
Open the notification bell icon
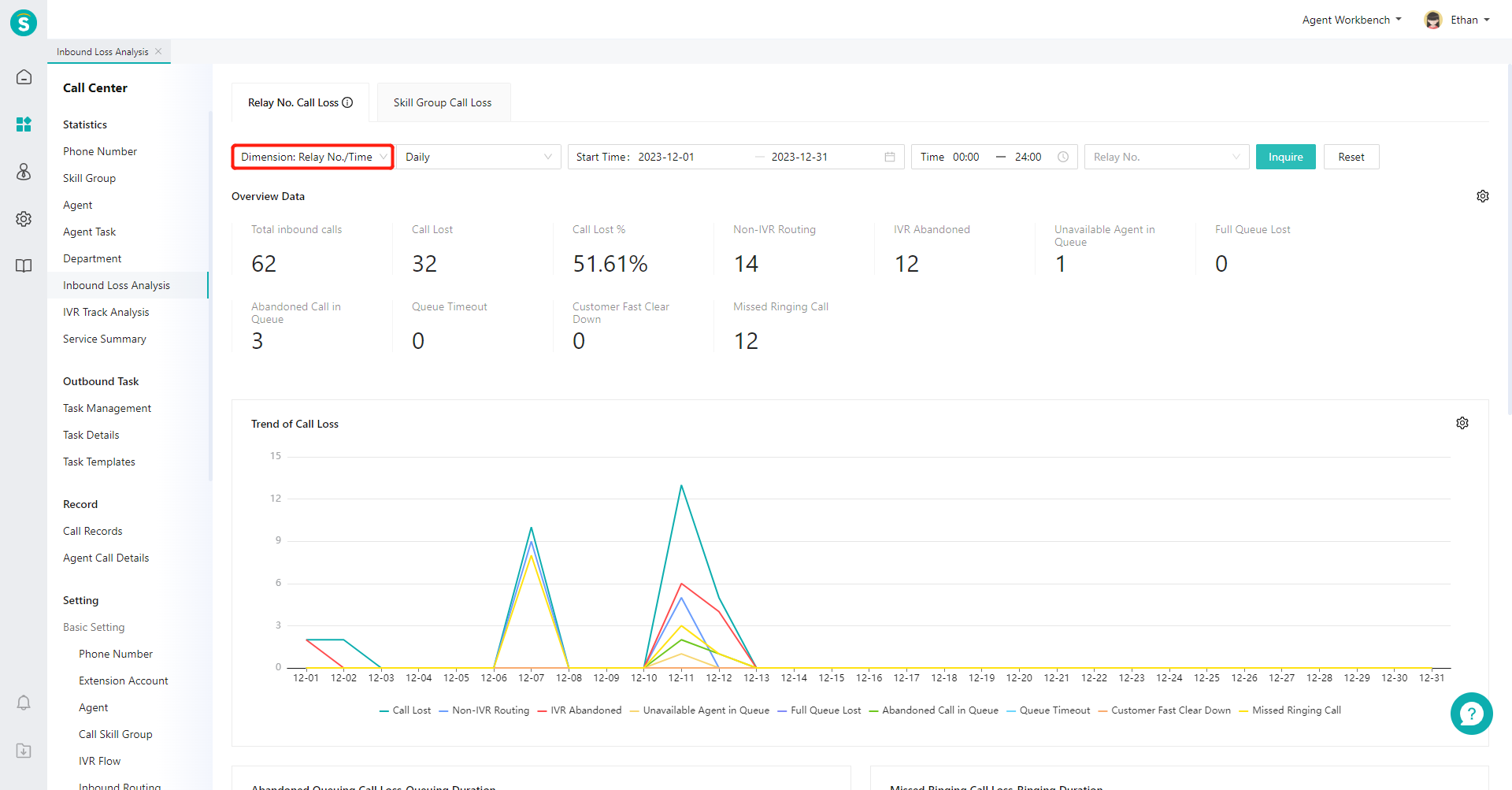[24, 703]
